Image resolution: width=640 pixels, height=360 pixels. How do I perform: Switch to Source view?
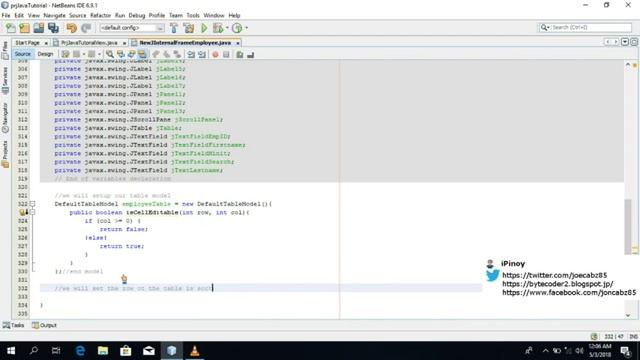point(23,54)
